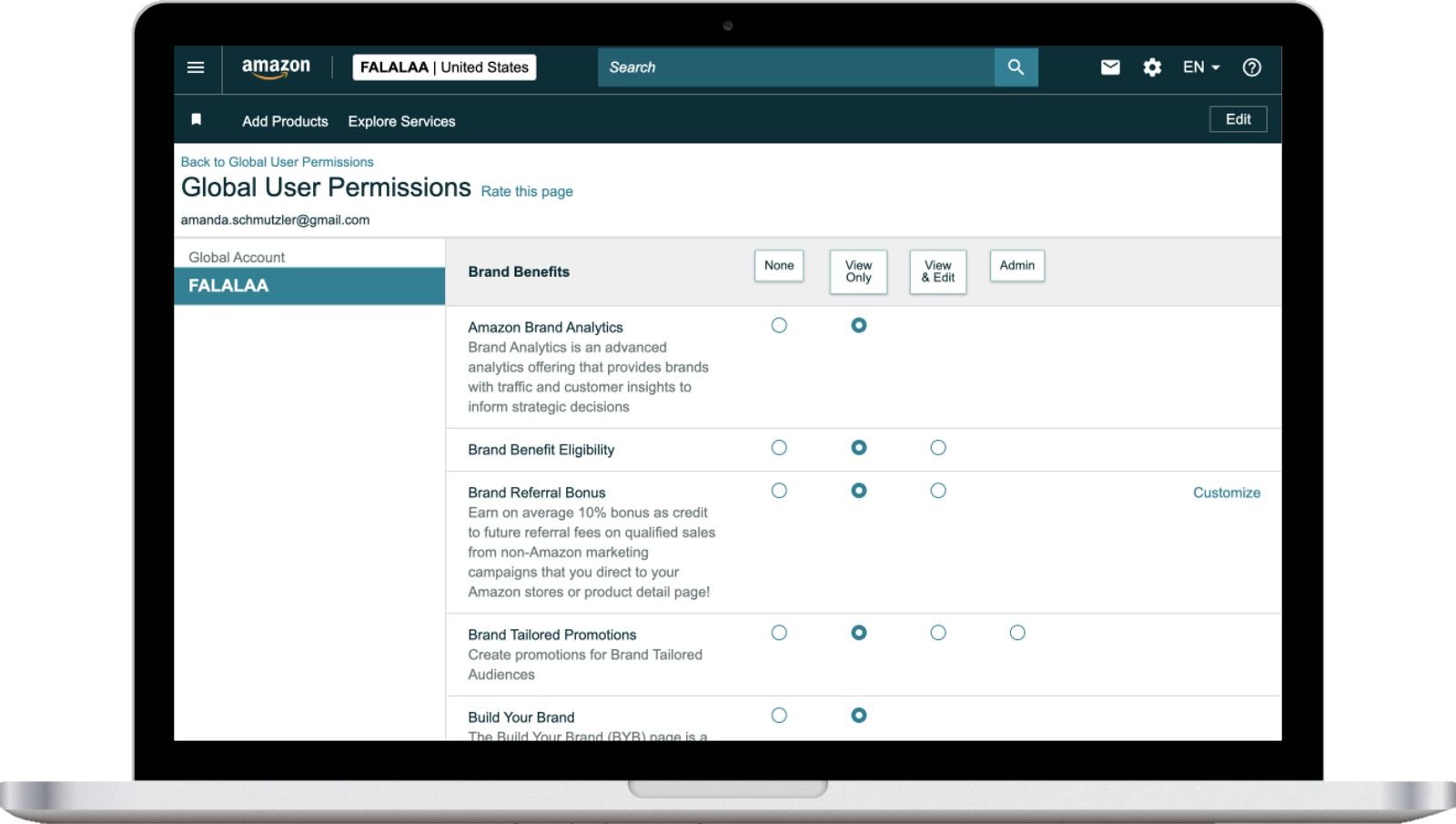
Task: Select View & Edit for Brand Benefit Eligibility
Action: tap(938, 448)
